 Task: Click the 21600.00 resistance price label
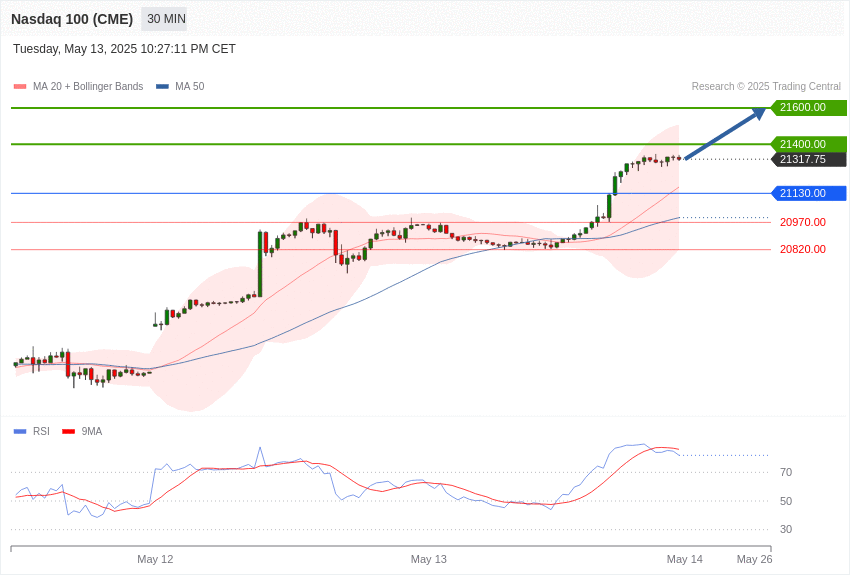[x=809, y=107]
